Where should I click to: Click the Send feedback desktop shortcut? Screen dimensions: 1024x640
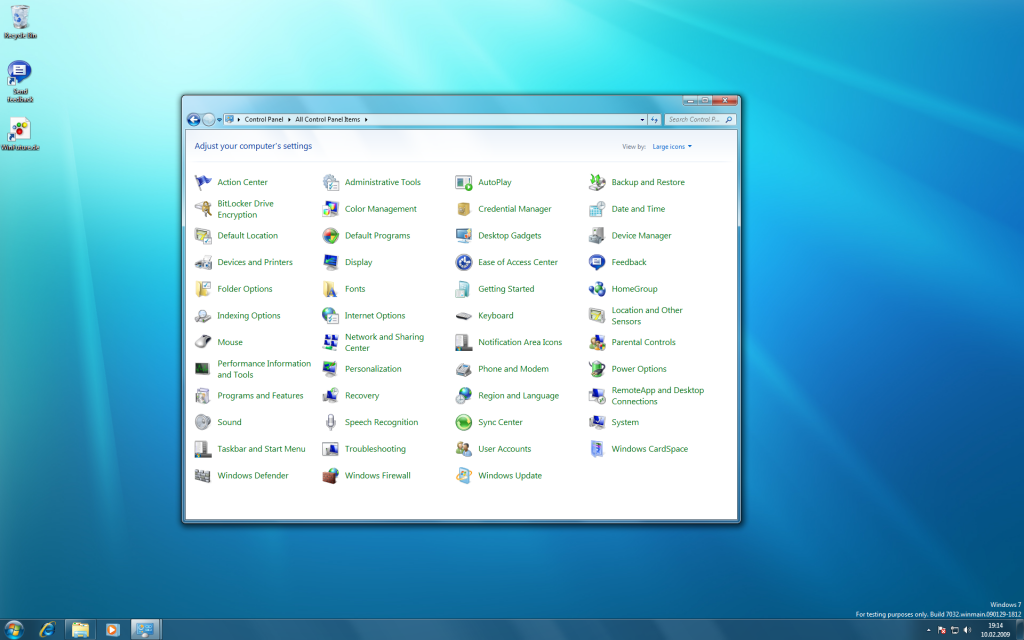[x=20, y=81]
